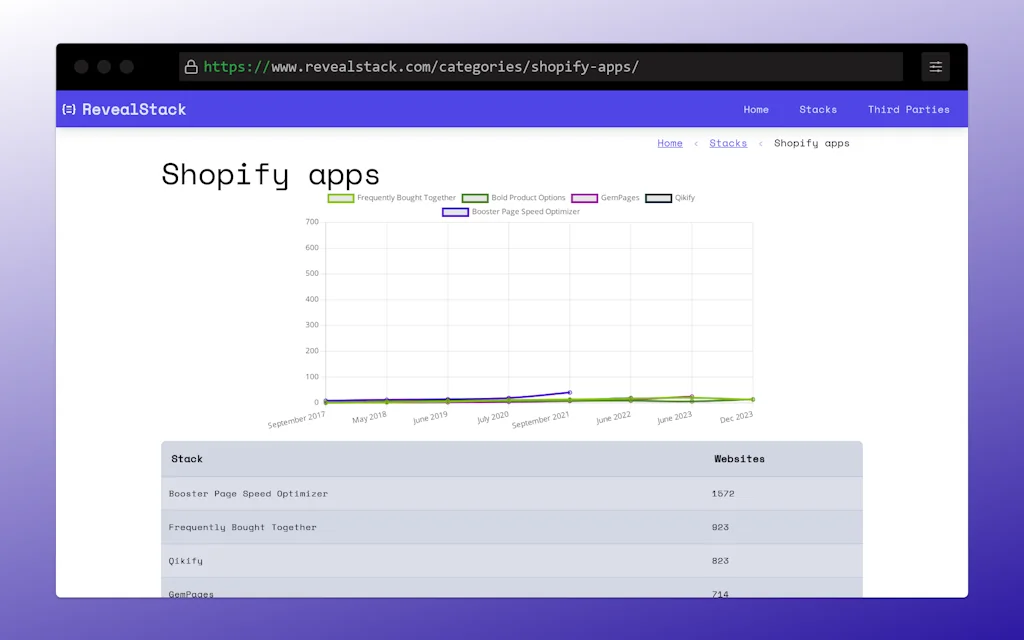The width and height of the screenshot is (1024, 640).
Task: Select Home in the navigation bar
Action: [x=756, y=109]
